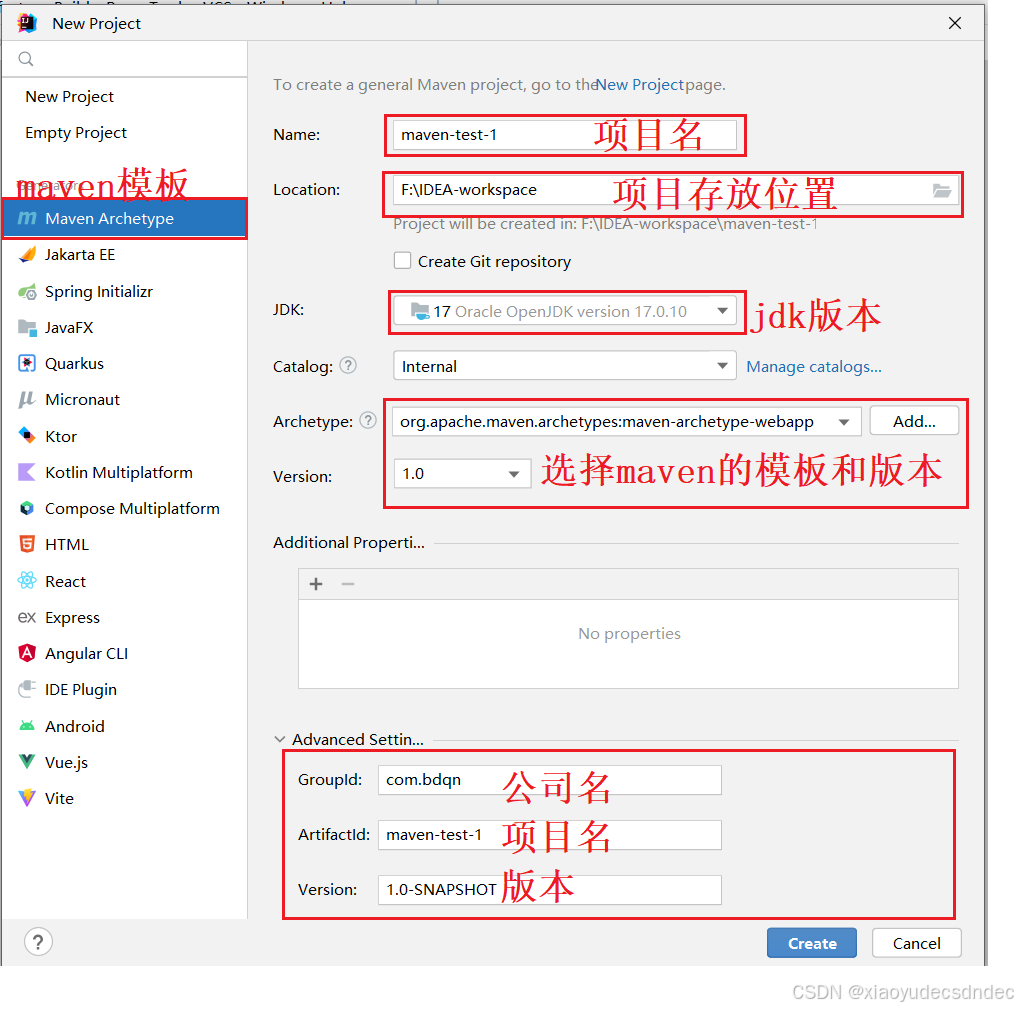
Task: Browse location with folder icon
Action: coord(942,190)
